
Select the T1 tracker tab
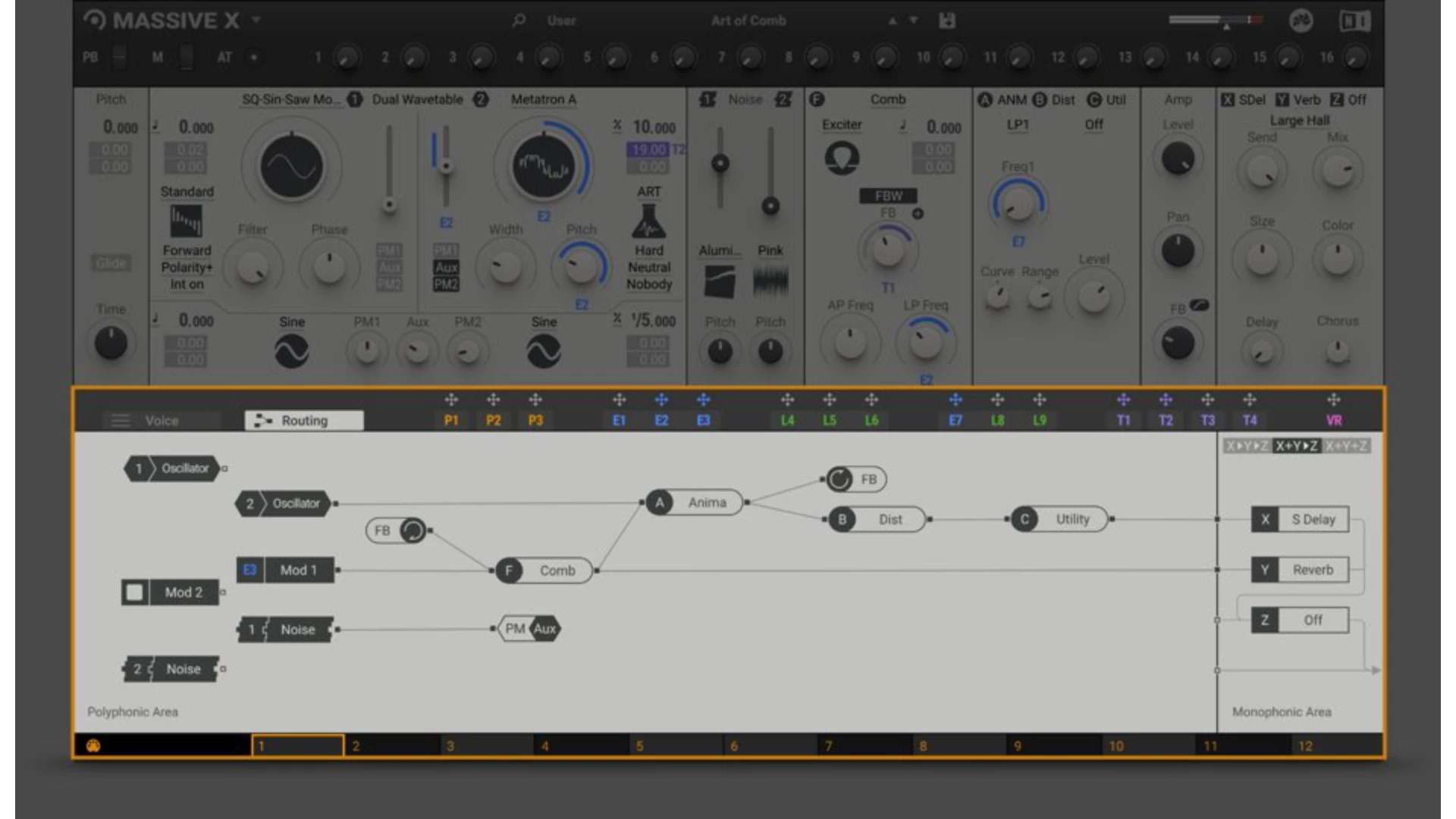pos(1124,420)
